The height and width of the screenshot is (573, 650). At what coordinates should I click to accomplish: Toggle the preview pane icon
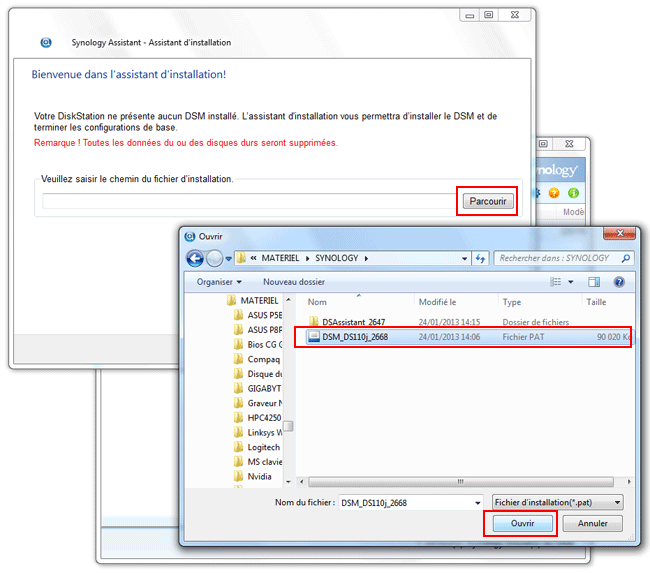click(x=593, y=282)
